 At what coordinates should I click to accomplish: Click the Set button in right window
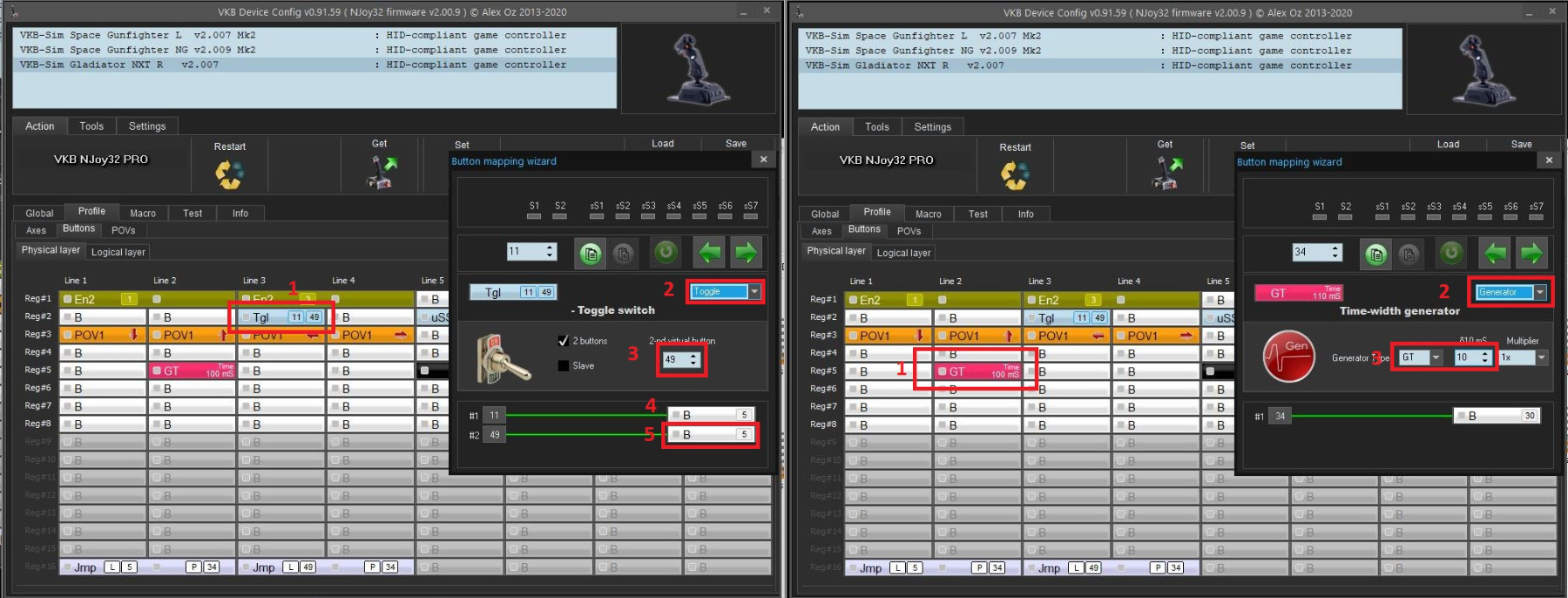click(1247, 146)
